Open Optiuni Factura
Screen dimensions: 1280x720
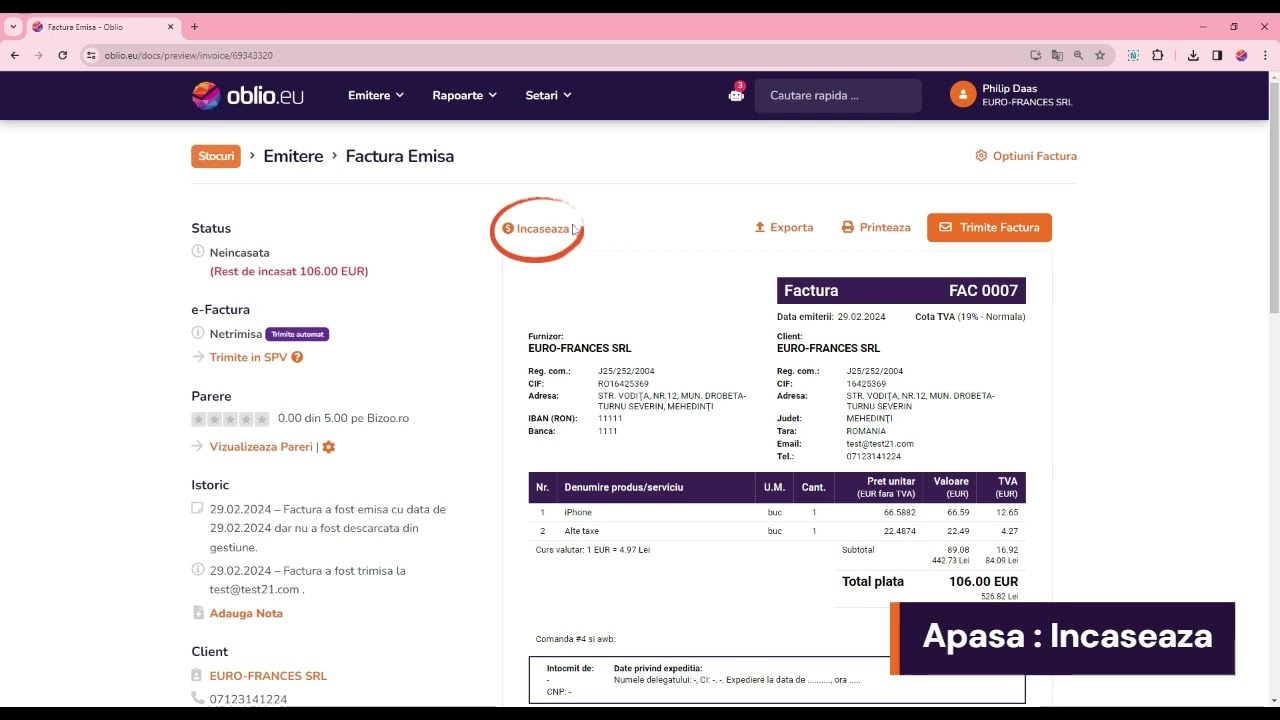[x=1026, y=156]
